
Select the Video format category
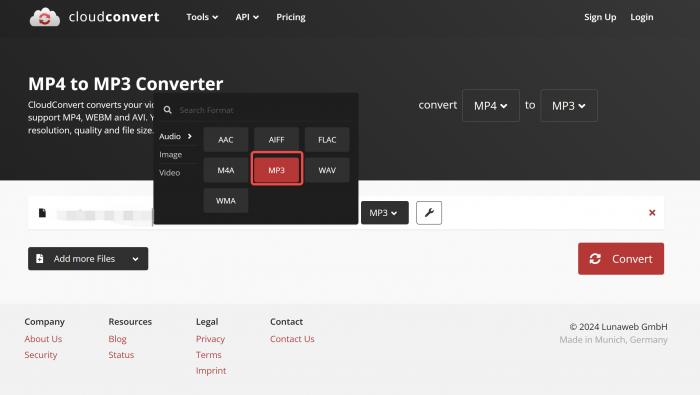coord(170,173)
